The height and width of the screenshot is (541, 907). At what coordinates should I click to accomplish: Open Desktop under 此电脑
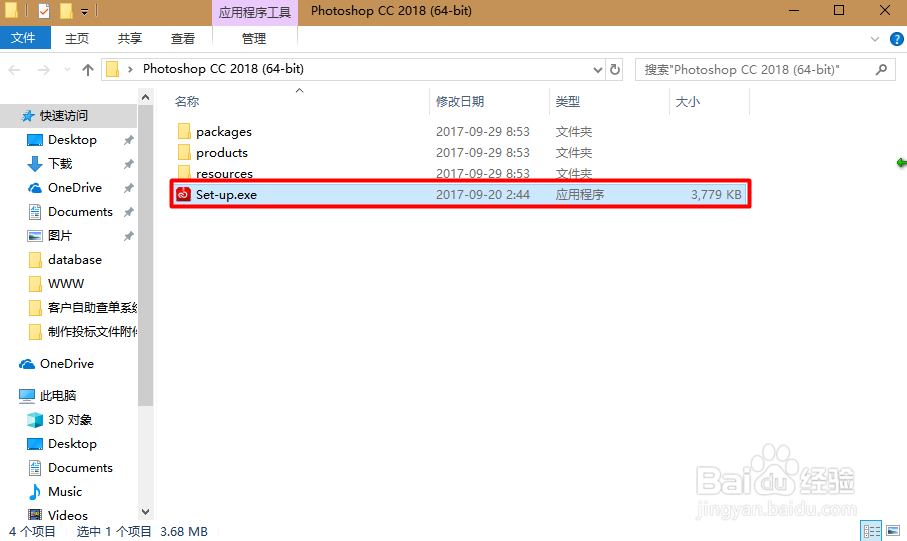72,444
